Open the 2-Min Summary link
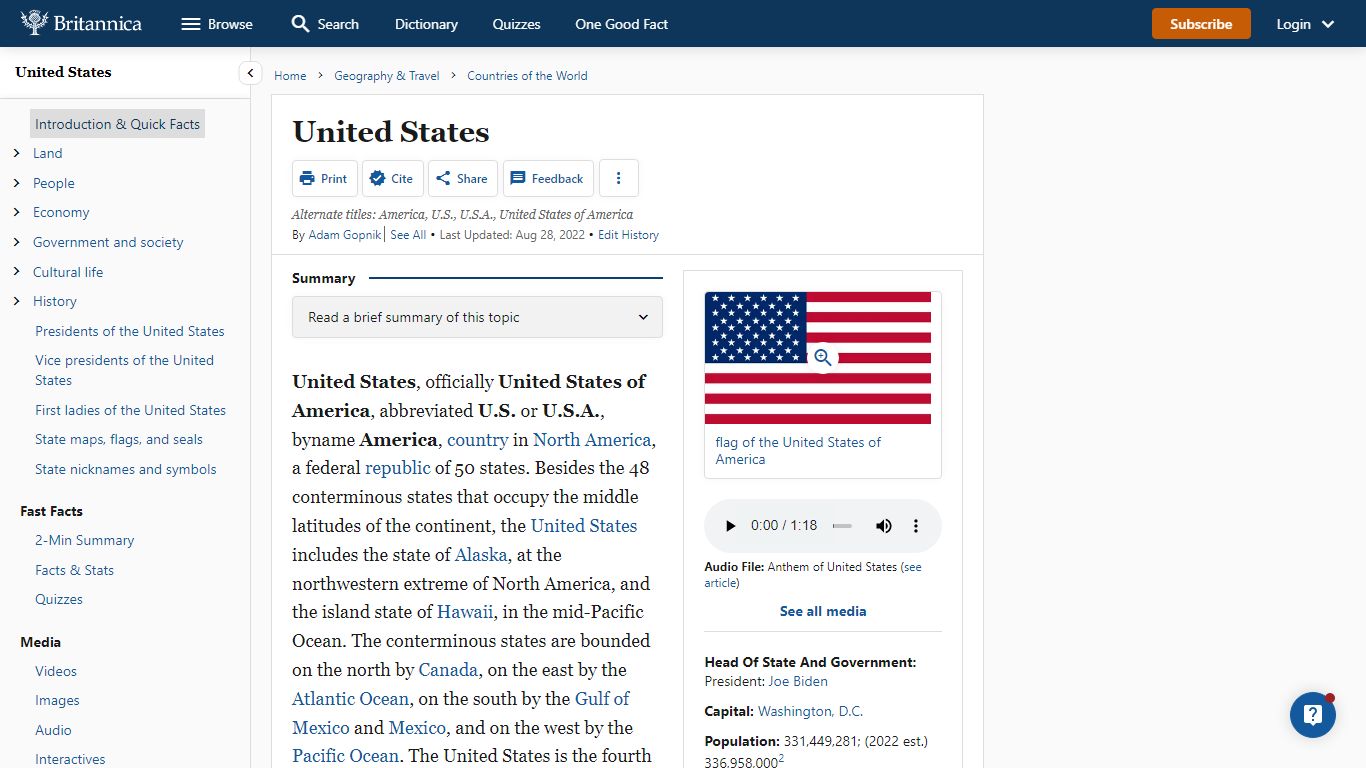 (84, 540)
